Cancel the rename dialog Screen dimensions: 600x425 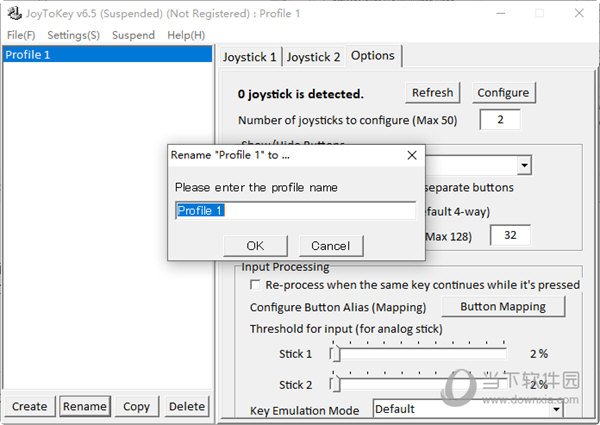pos(331,246)
